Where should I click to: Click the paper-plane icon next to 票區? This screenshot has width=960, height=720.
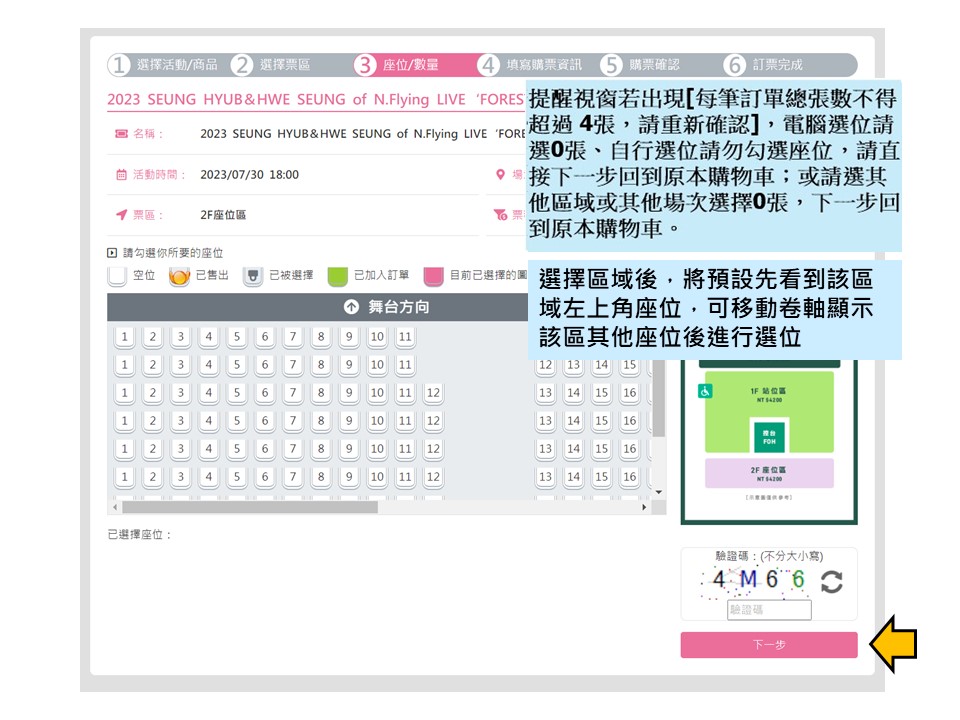(x=121, y=215)
